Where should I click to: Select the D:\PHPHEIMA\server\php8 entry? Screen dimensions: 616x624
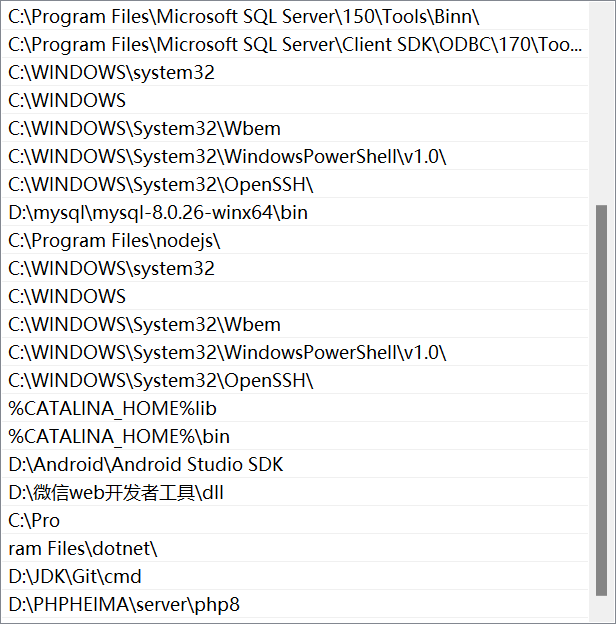coord(295,604)
